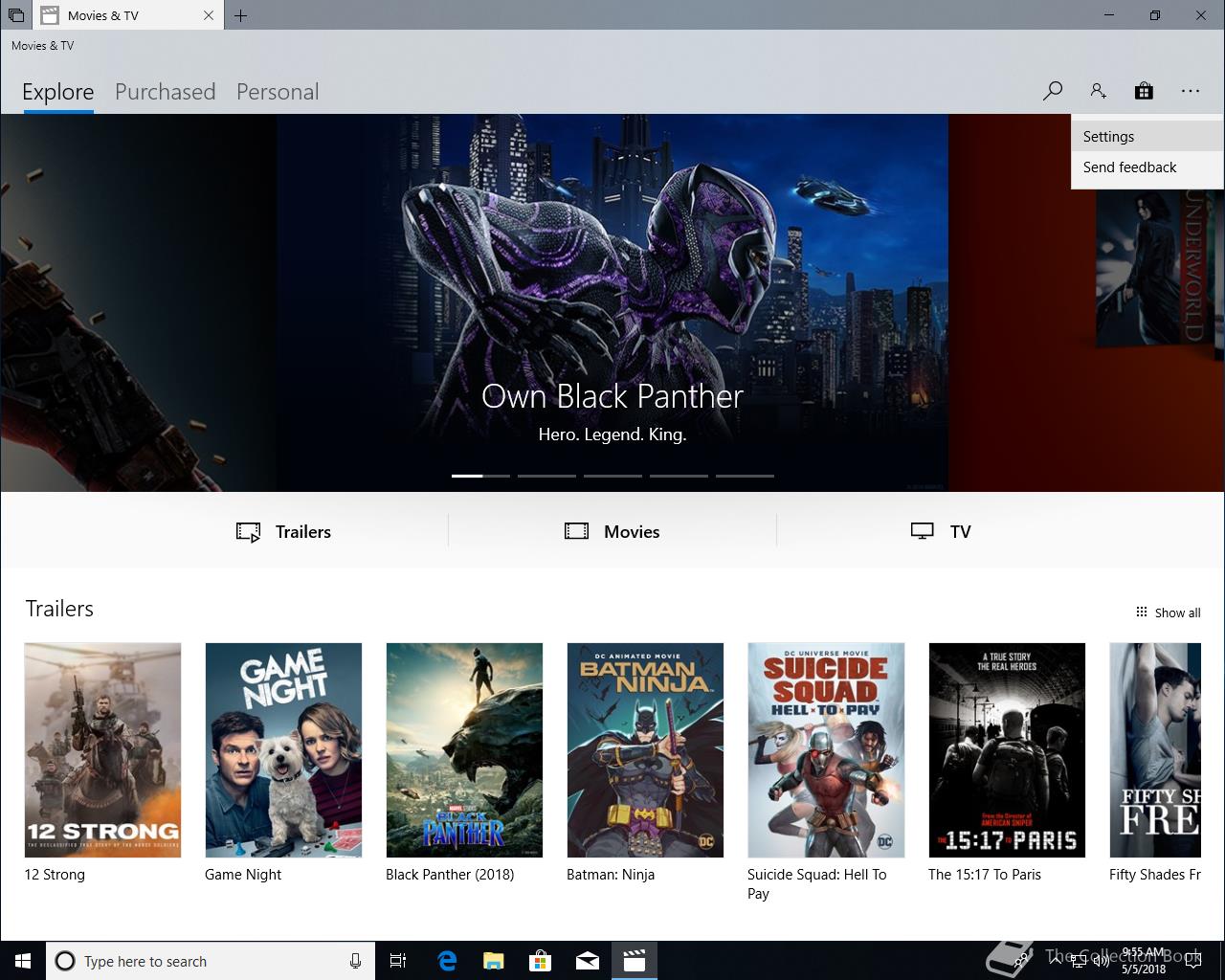The width and height of the screenshot is (1225, 980).
Task: Open Suicide Squad: Hell To Pay poster
Action: pyautogui.click(x=826, y=750)
